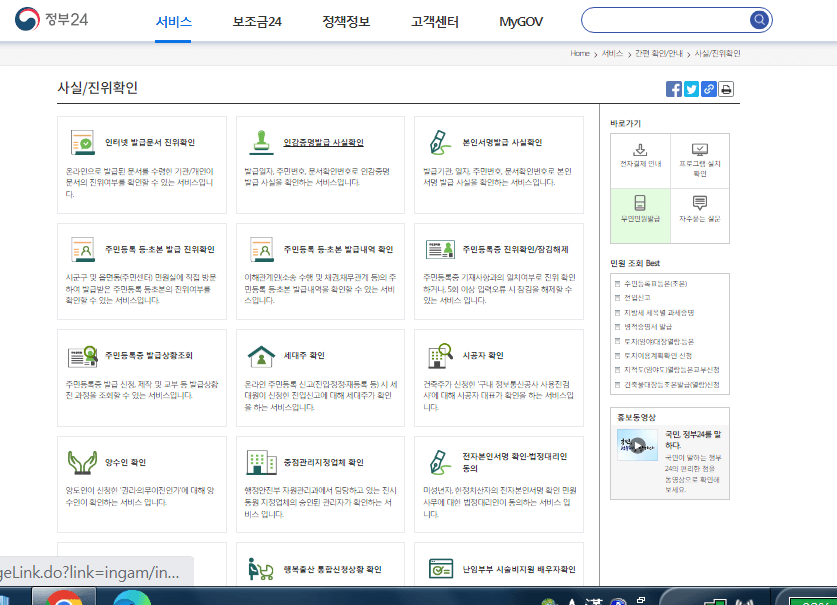Open 중점관리지정업체 확인 link

point(323,462)
